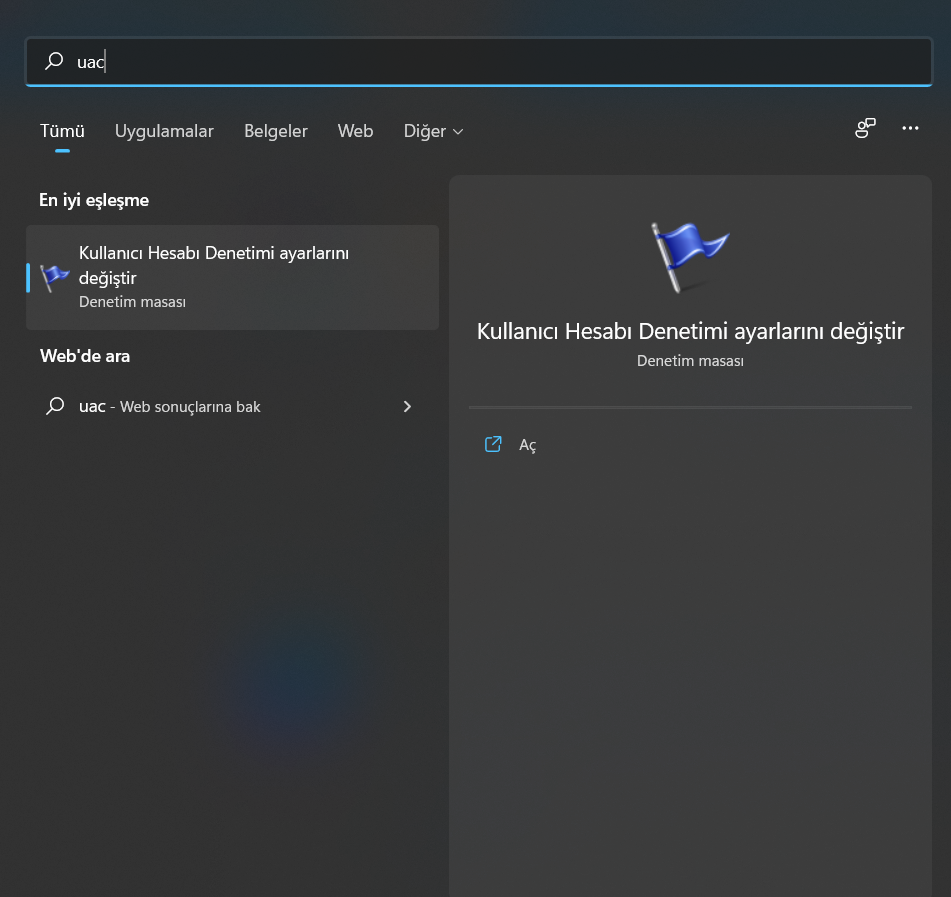Click 'Denetim masası' under the preview title

coord(690,361)
